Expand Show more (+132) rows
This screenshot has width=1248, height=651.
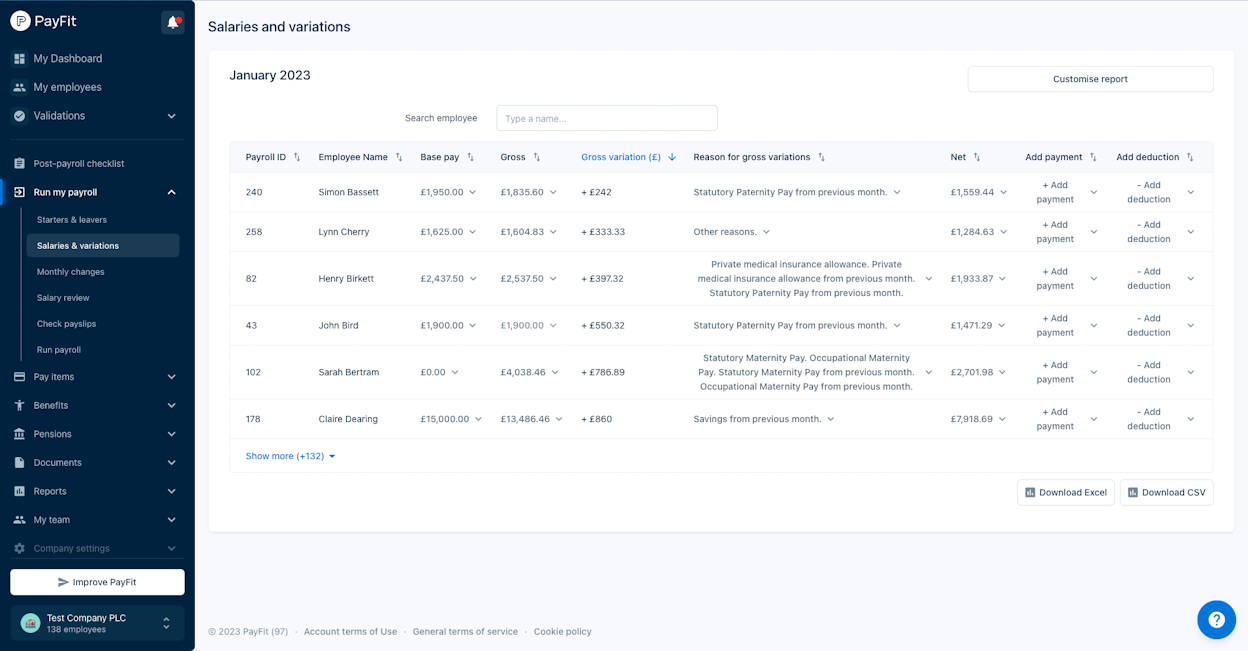click(x=291, y=456)
